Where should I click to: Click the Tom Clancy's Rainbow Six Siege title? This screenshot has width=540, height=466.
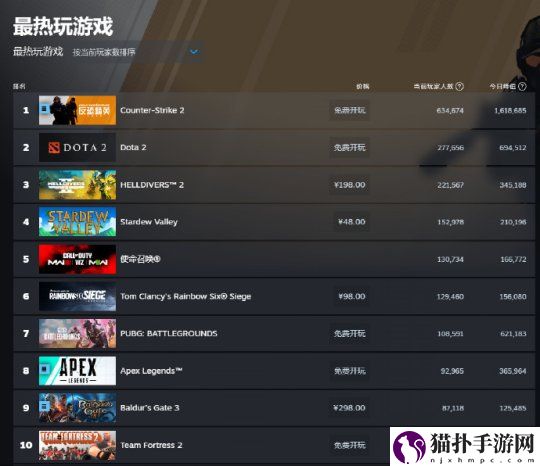pos(186,296)
